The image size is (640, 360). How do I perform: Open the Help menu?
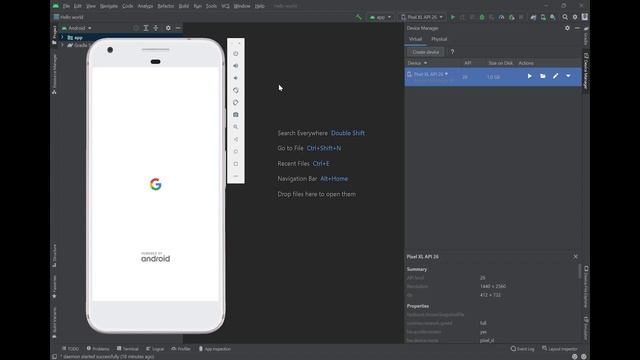[260, 6]
